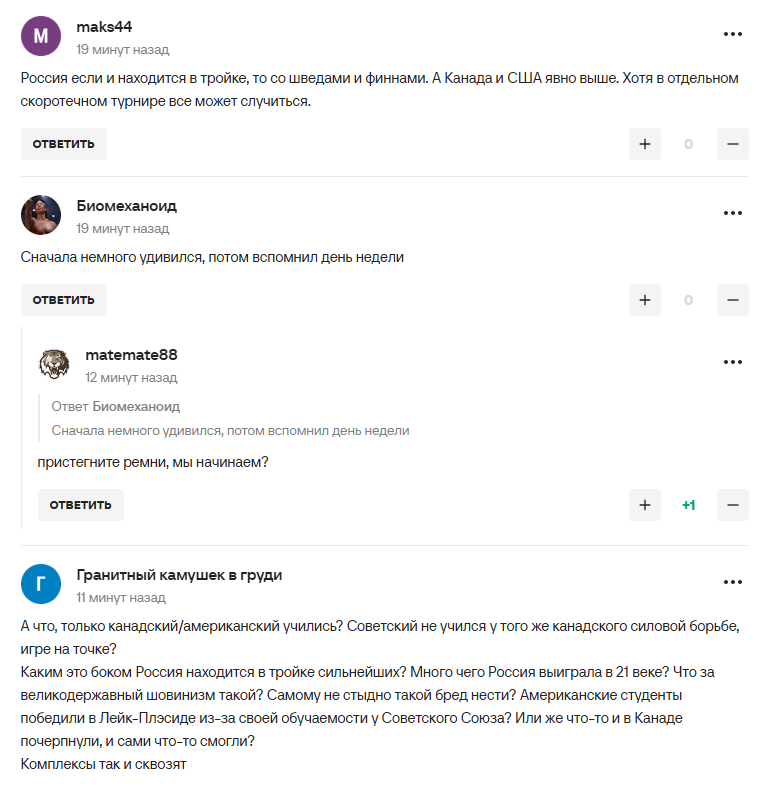Downvote maks44's comment with minus button
The image size is (778, 788).
click(732, 144)
